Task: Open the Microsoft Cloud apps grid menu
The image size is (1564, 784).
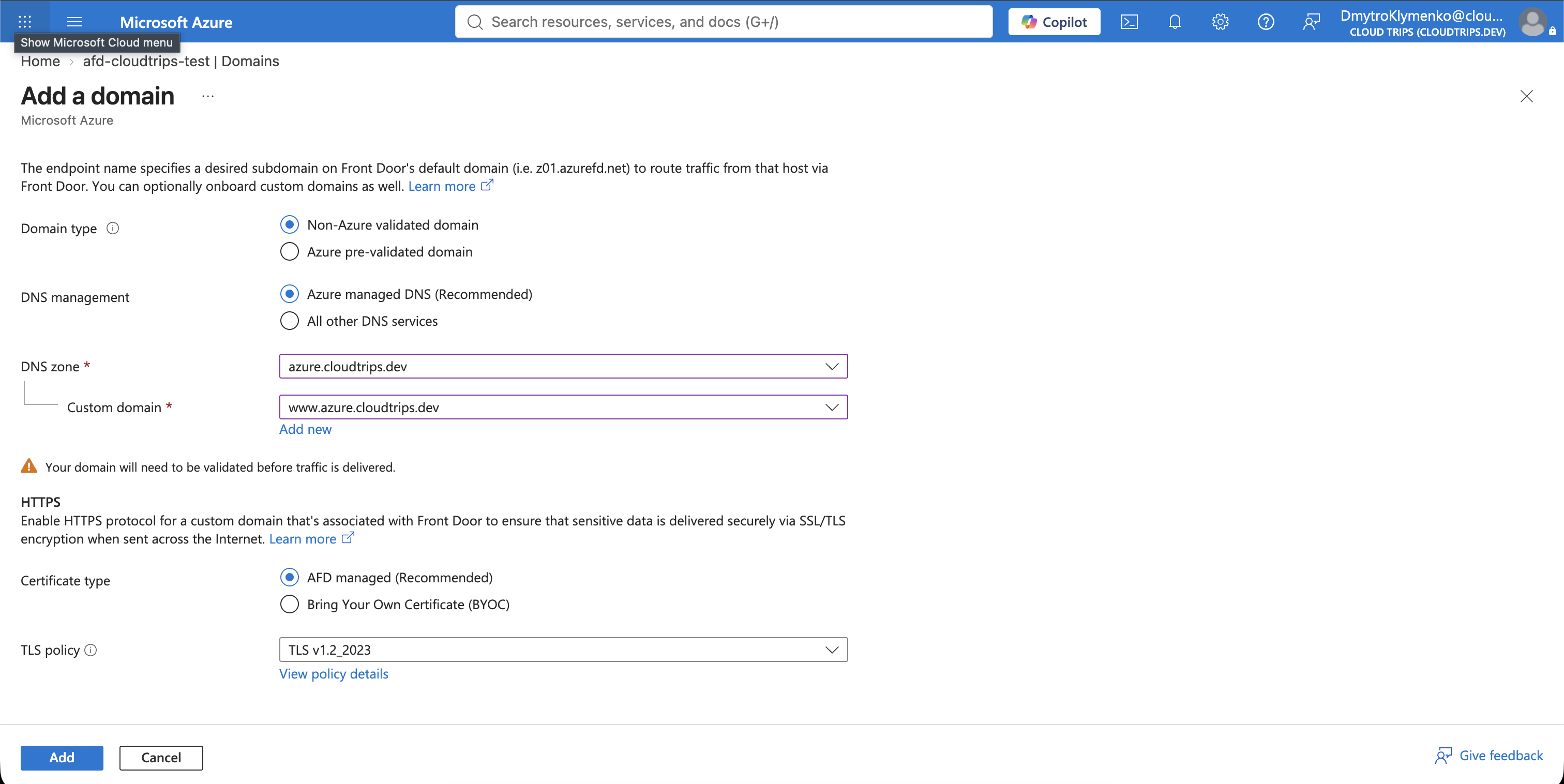Action: coord(25,21)
